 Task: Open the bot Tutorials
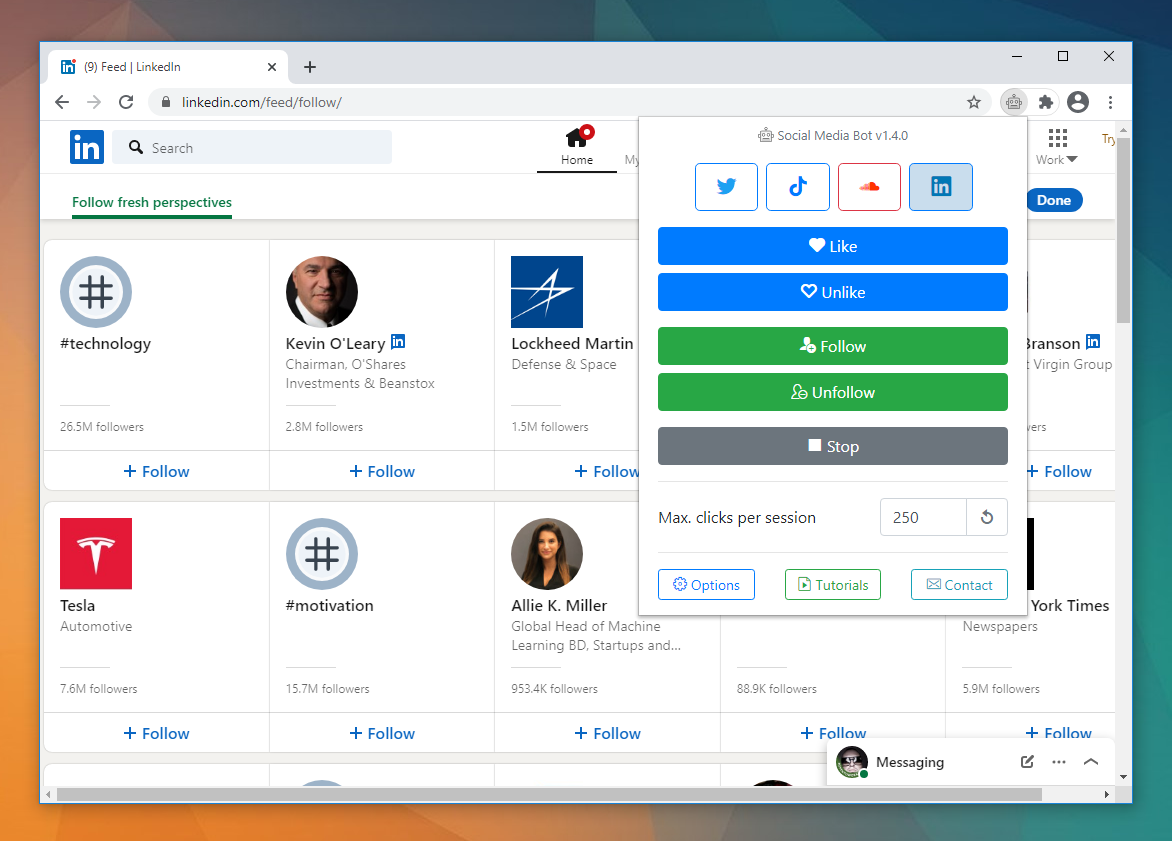coord(833,585)
